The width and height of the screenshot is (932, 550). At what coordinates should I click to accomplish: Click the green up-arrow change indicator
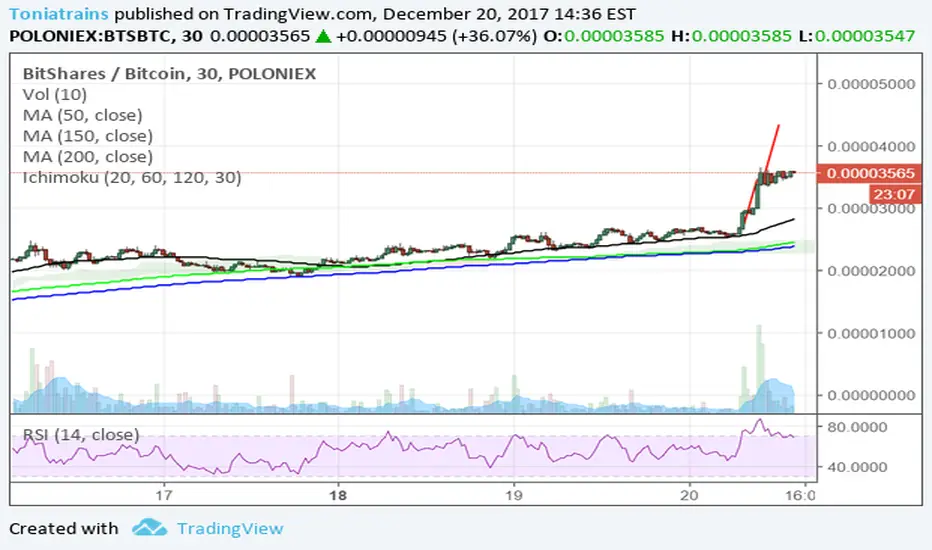pos(323,36)
